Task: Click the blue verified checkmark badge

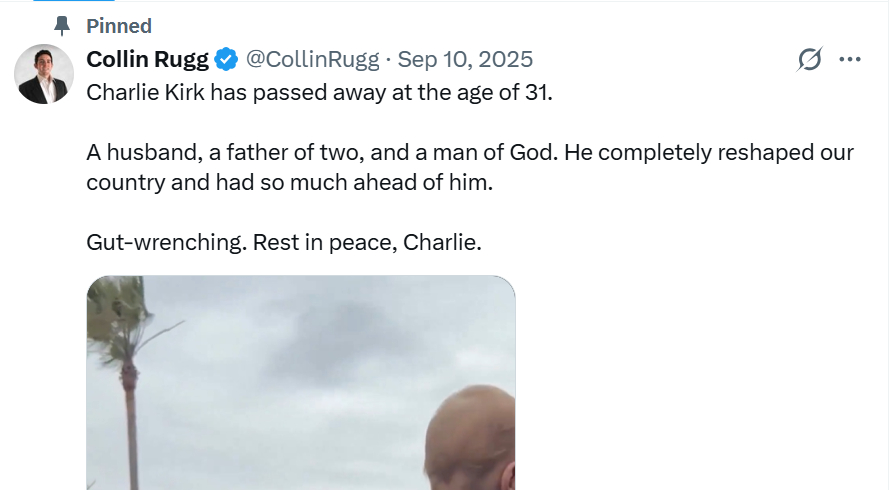Action: coord(227,60)
